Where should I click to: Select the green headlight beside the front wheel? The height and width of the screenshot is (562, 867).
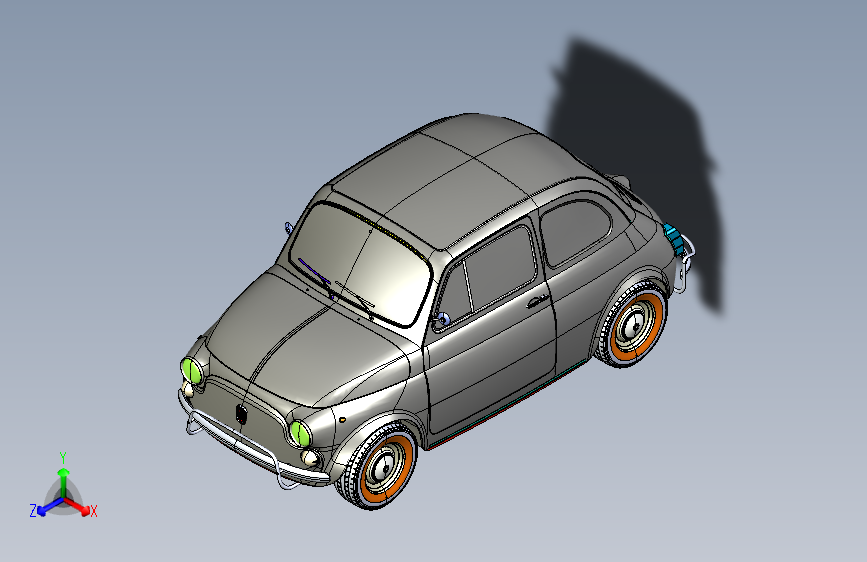300,433
